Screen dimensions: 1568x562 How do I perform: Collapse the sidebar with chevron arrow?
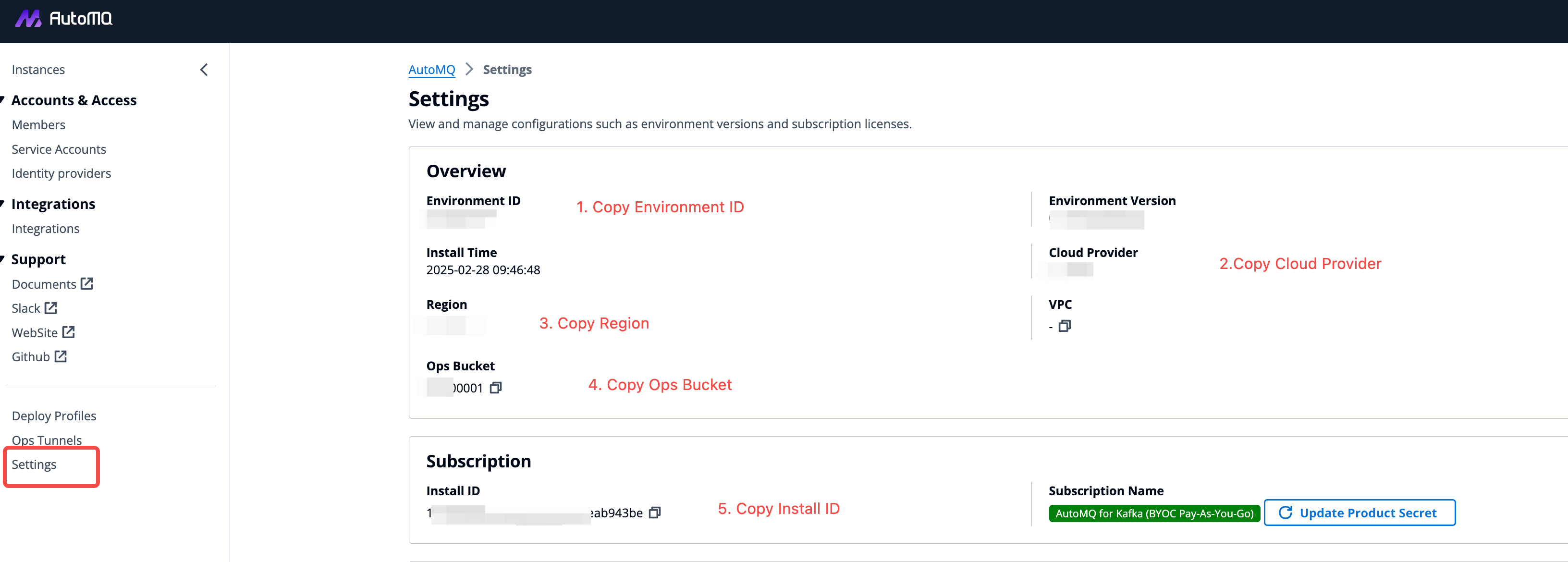point(204,70)
